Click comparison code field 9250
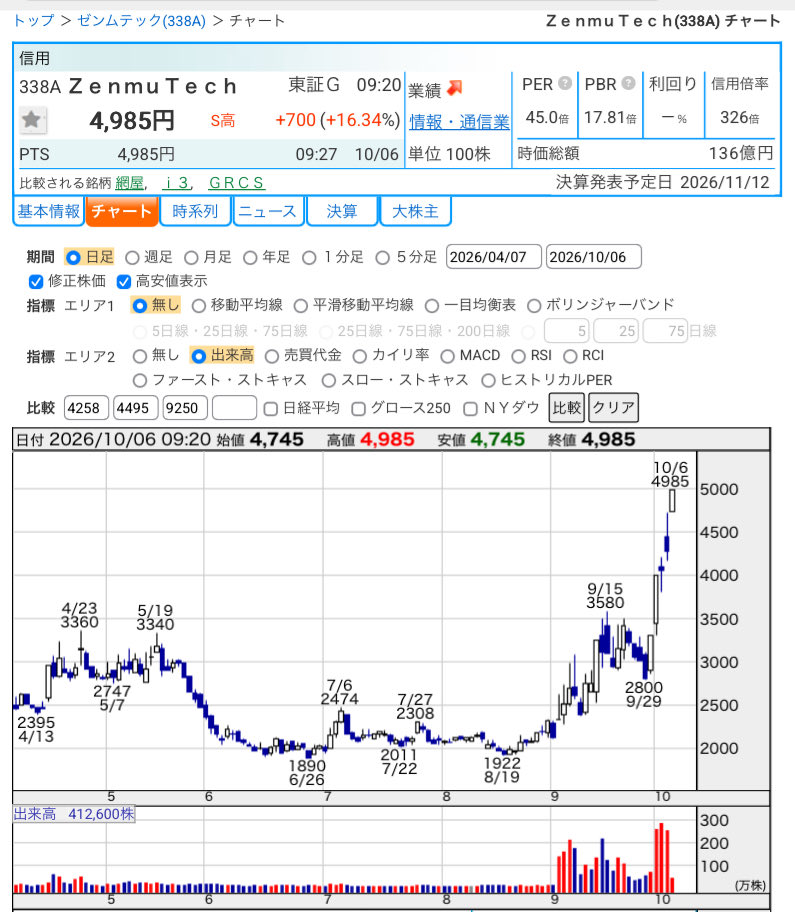This screenshot has height=912, width=795. [x=185, y=408]
